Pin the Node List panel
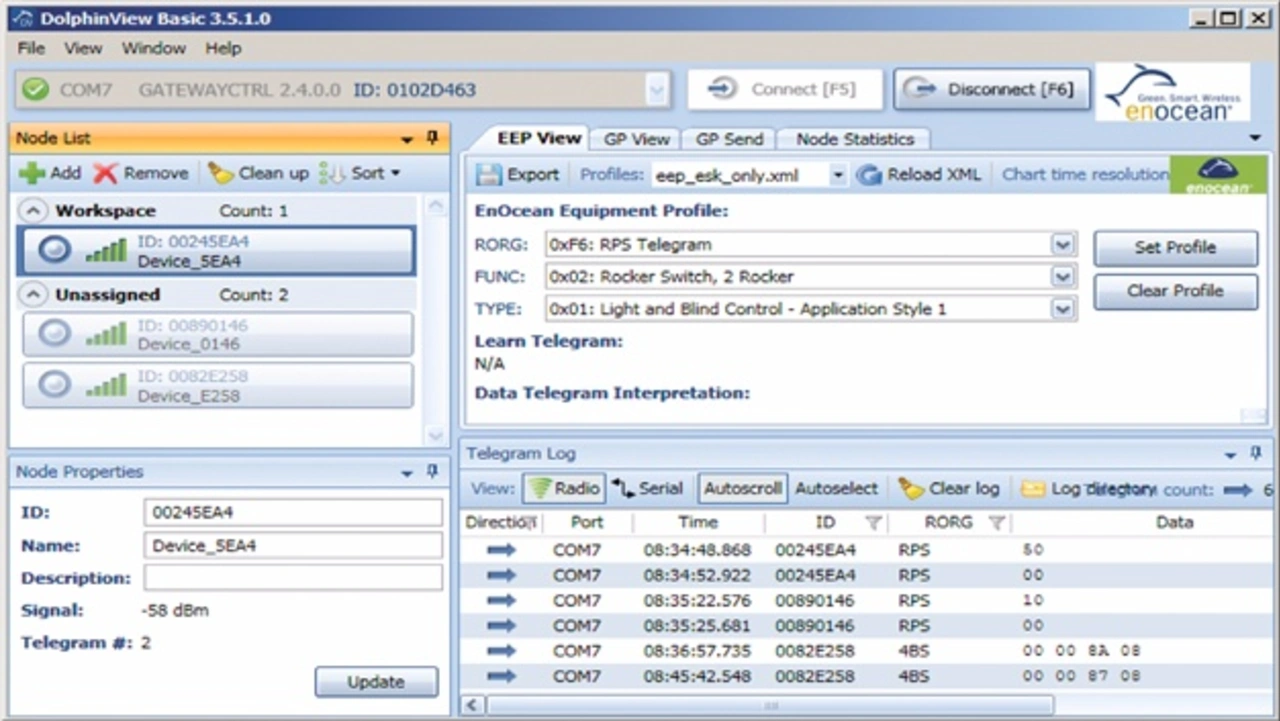Screen dimensions: 1280x721 (432, 138)
